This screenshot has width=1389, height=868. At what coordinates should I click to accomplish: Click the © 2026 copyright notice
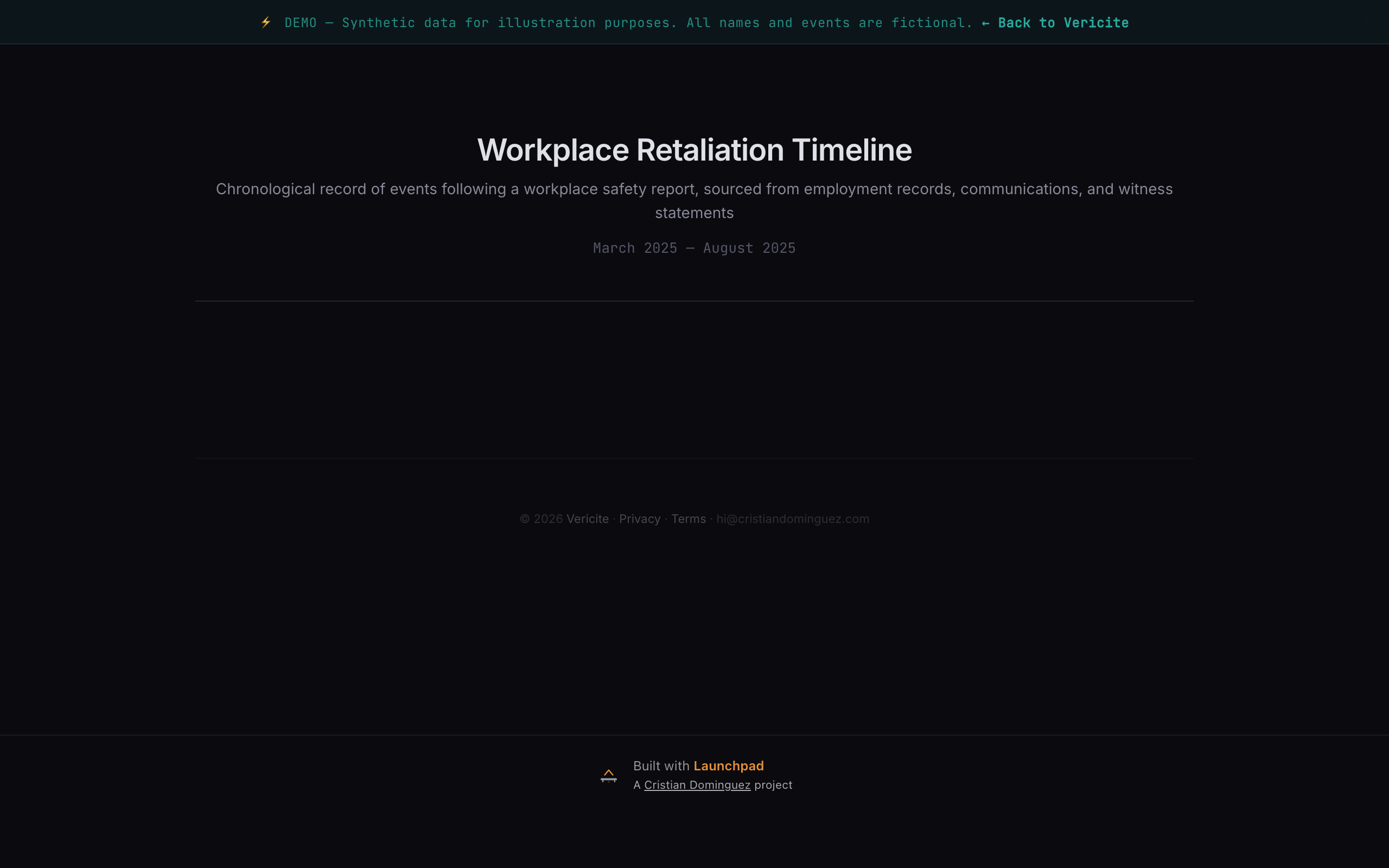[542, 519]
